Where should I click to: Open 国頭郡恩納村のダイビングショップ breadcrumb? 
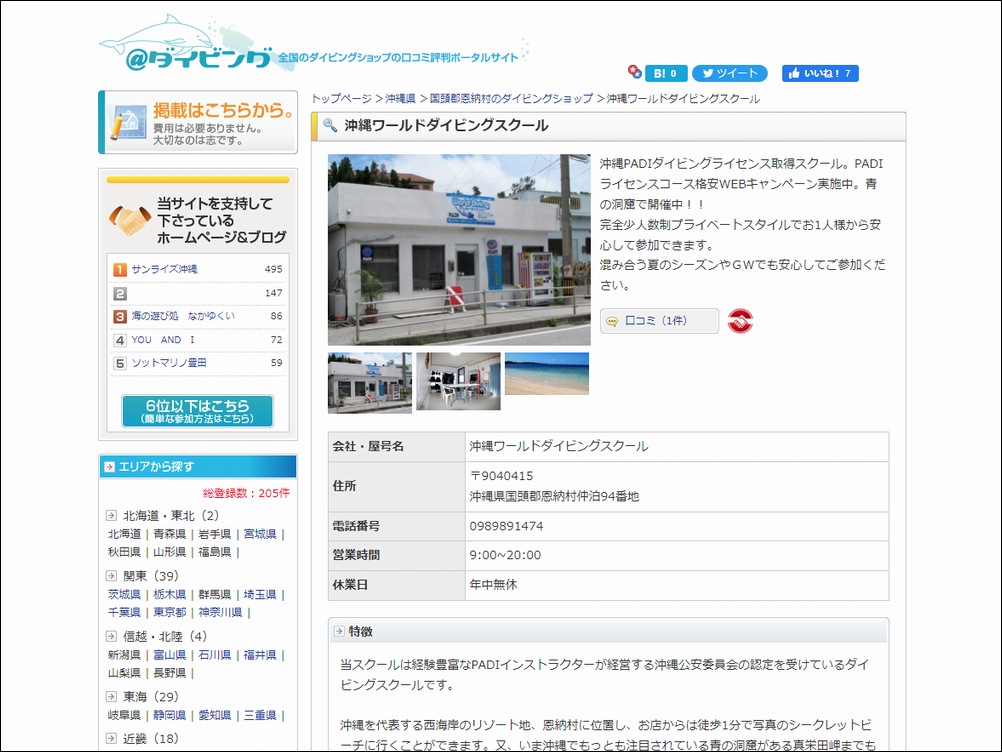pos(511,98)
